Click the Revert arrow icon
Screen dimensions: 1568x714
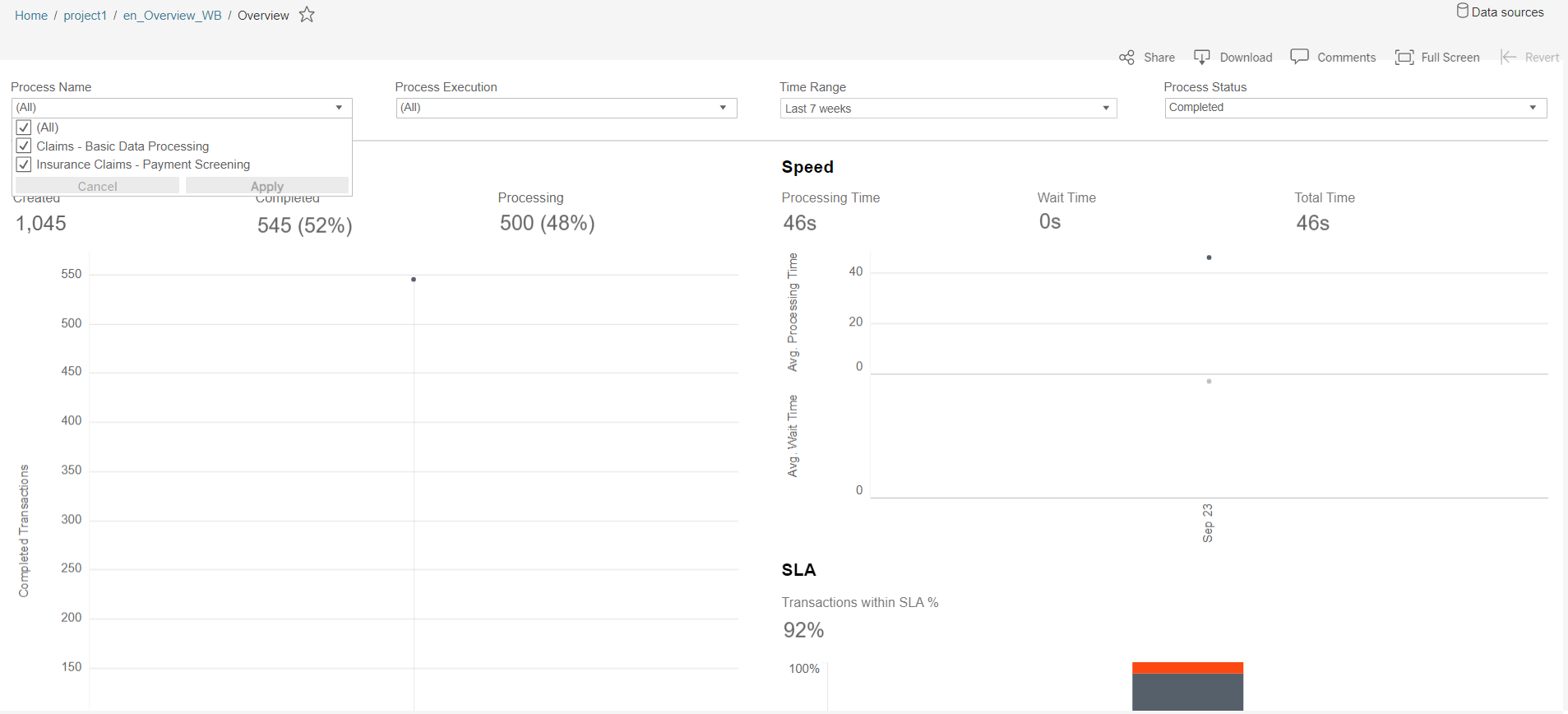(1508, 57)
